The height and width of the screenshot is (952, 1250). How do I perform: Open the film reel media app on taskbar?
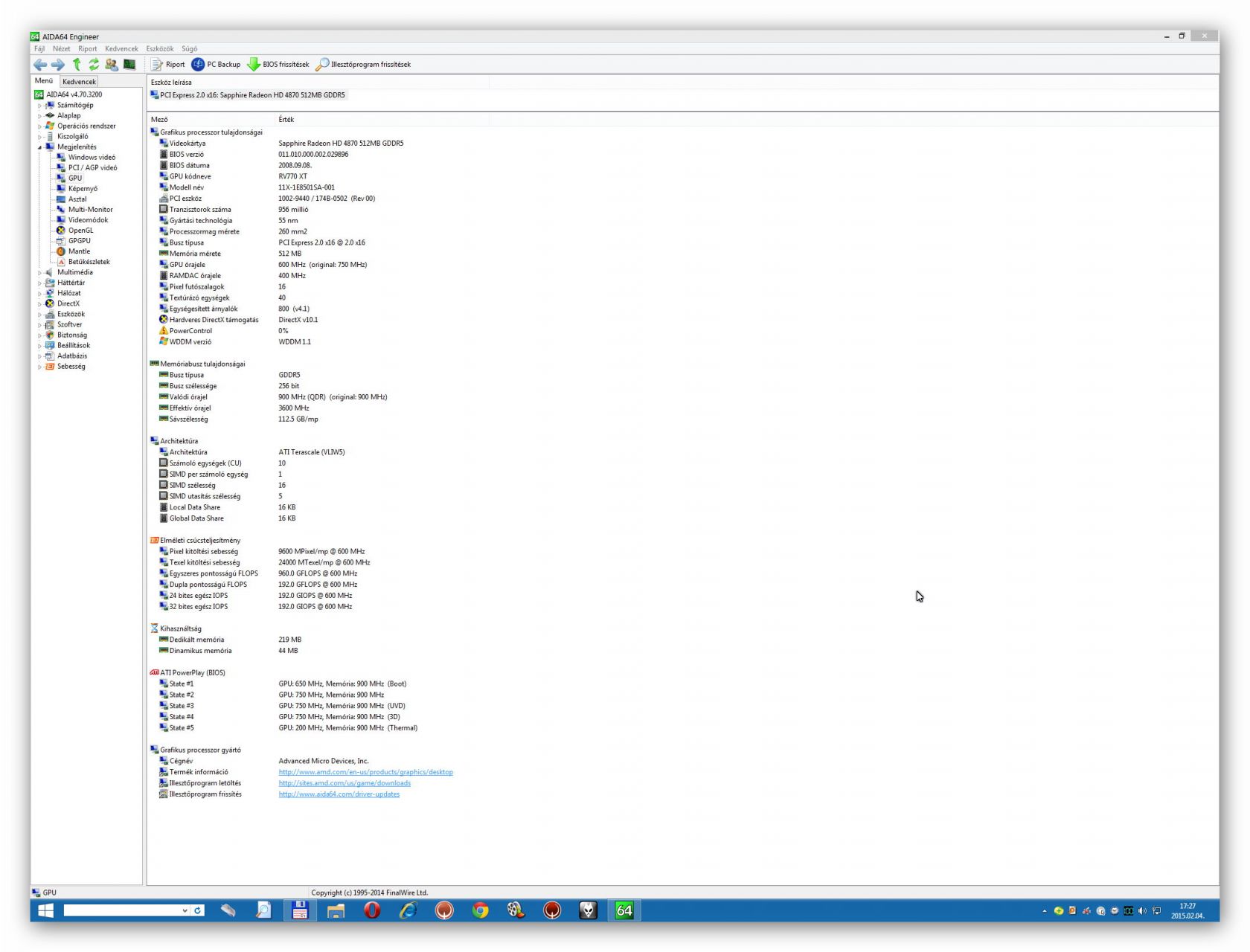pos(516,910)
